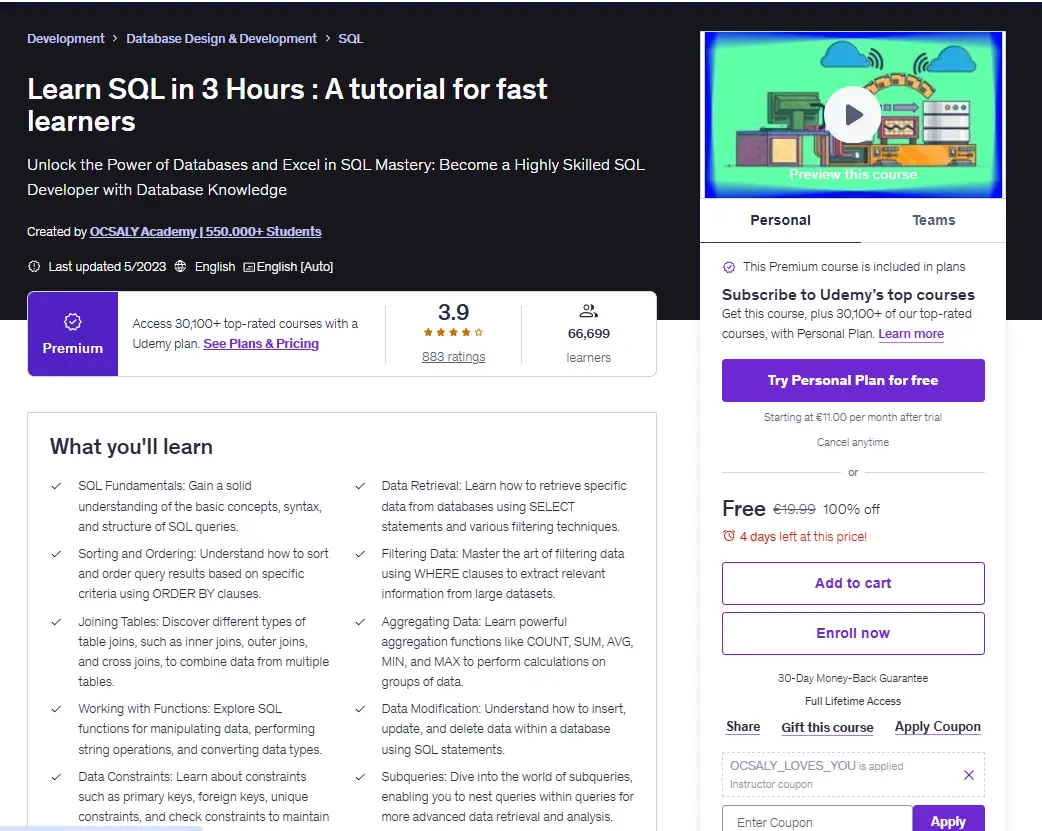Click 'Last updated 5/2023' text
The width and height of the screenshot is (1042, 831).
tap(107, 267)
